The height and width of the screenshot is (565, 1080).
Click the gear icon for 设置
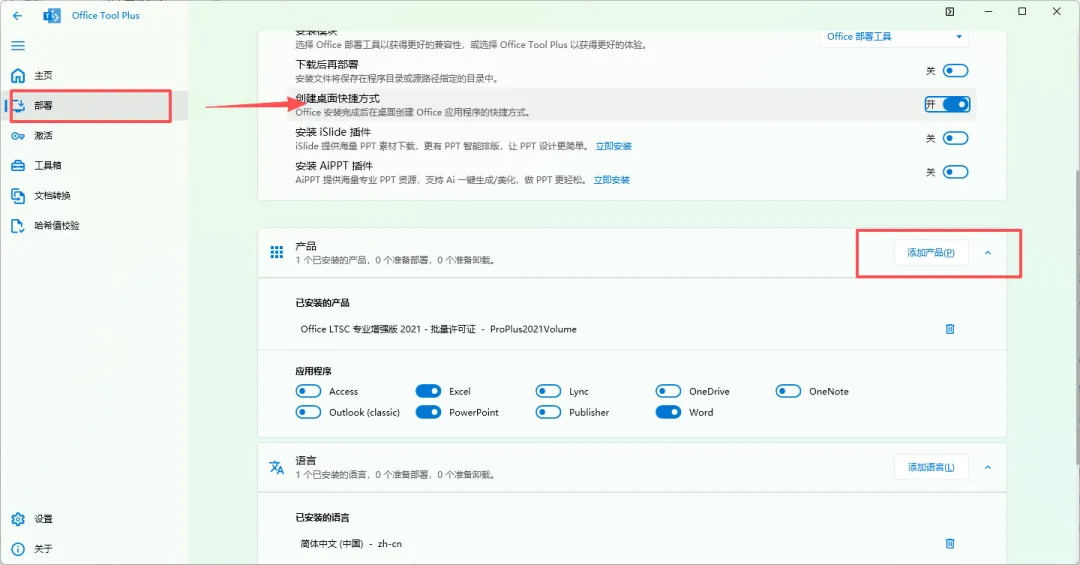coord(18,519)
